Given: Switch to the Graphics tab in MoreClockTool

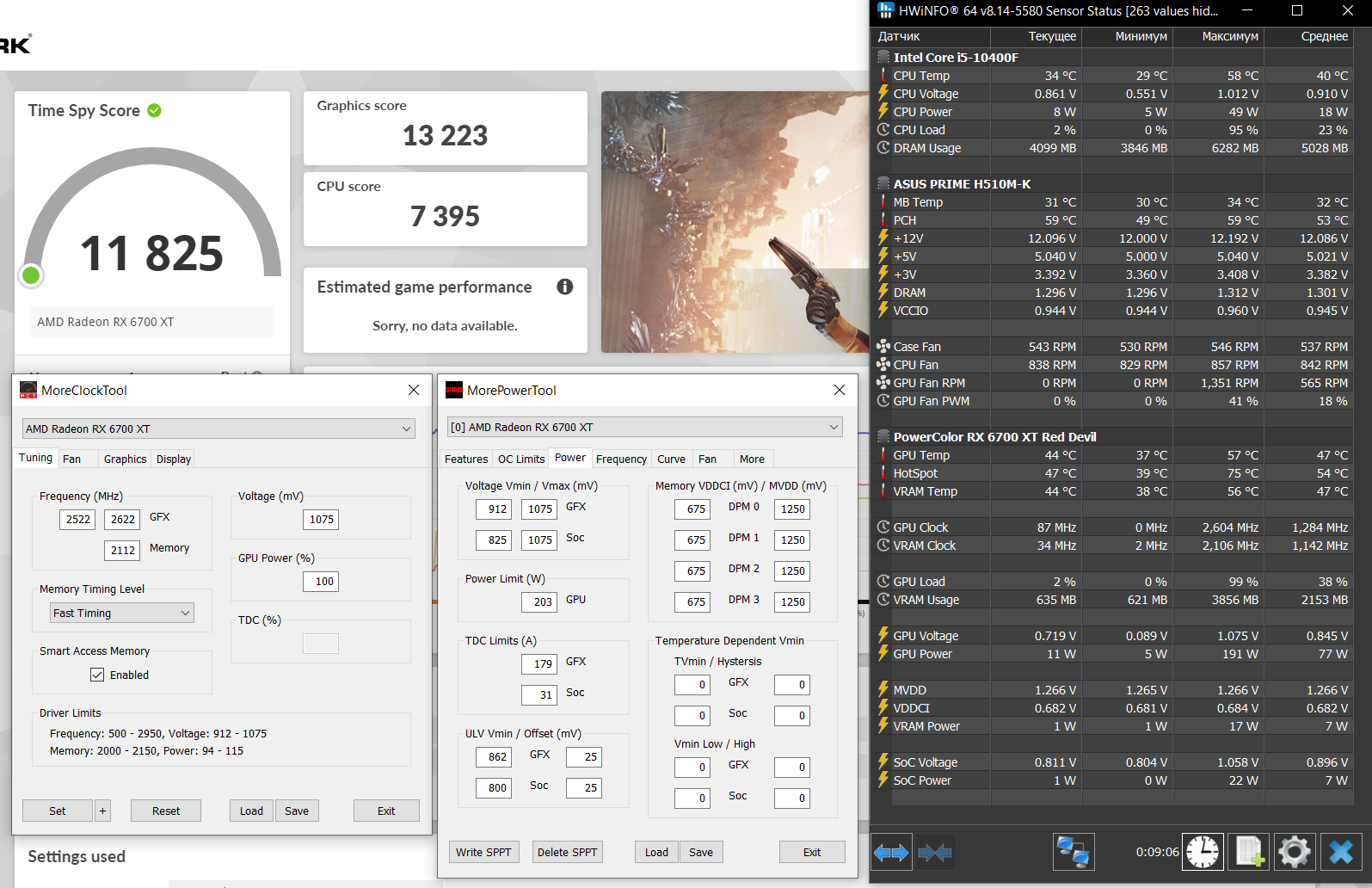Looking at the screenshot, I should 125,459.
